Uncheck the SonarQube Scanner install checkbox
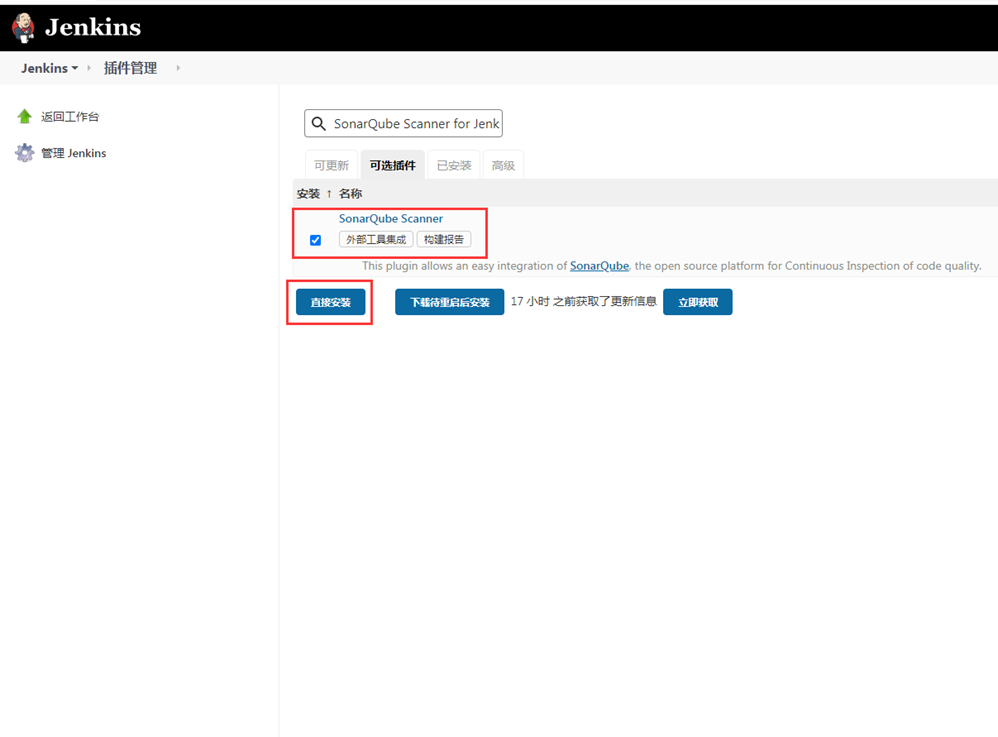This screenshot has width=998, height=737. click(315, 240)
